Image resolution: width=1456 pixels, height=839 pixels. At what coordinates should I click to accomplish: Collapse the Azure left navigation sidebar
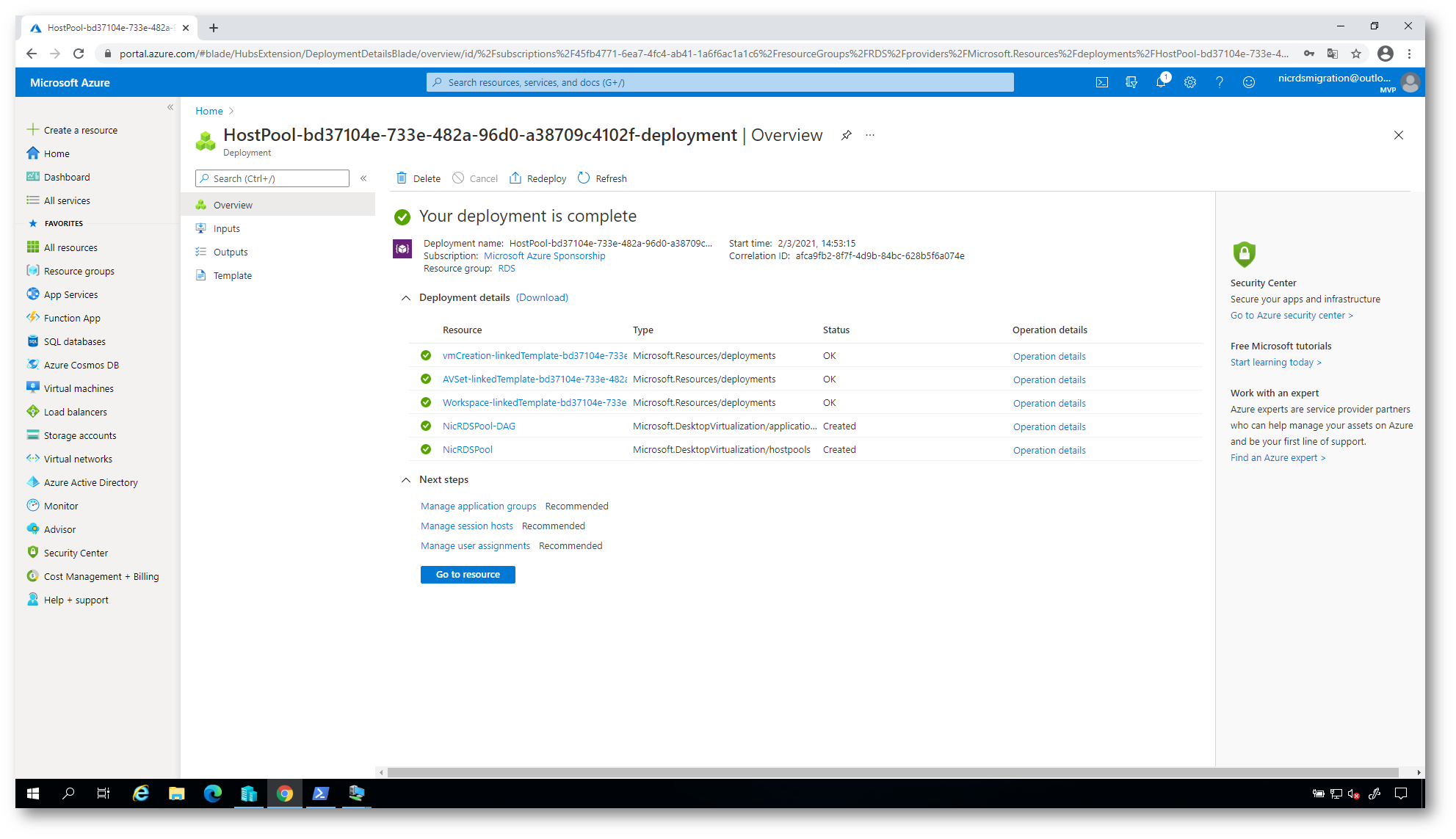pyautogui.click(x=170, y=107)
